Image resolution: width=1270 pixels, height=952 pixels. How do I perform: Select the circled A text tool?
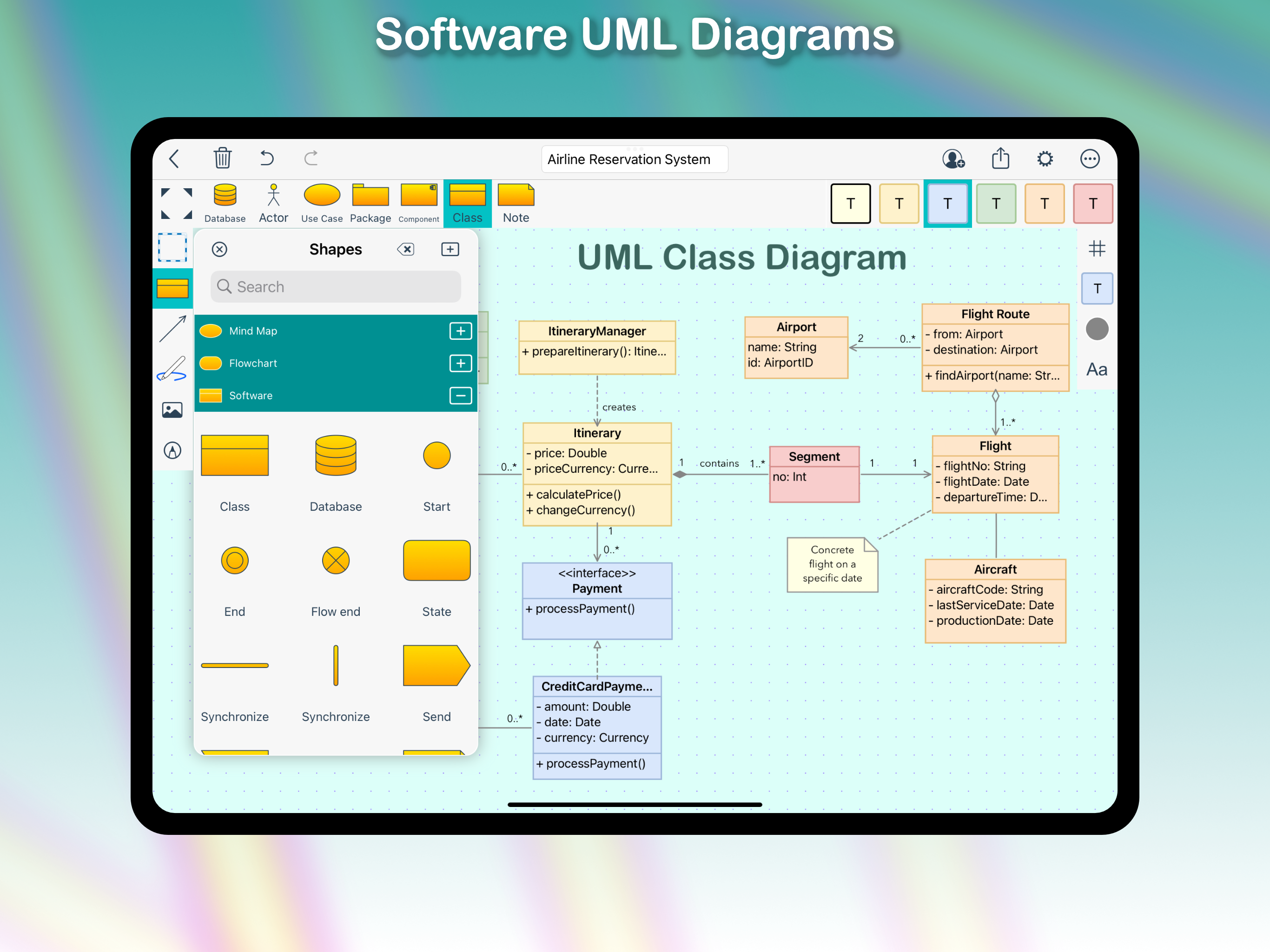click(172, 450)
